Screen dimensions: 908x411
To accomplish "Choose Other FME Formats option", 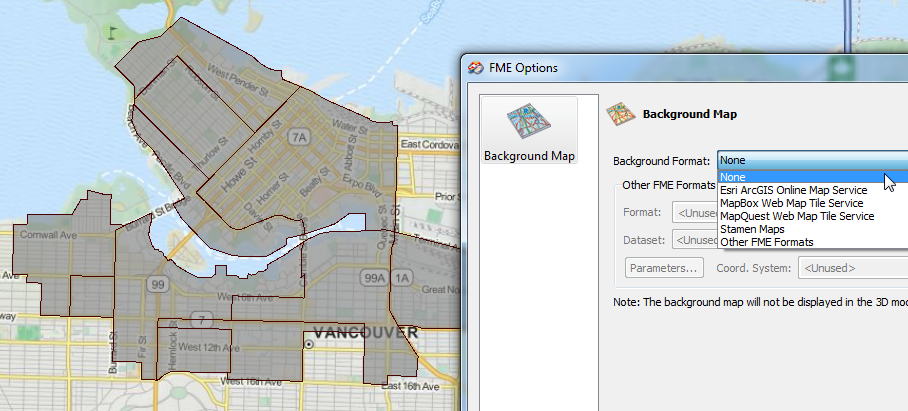I will point(767,242).
